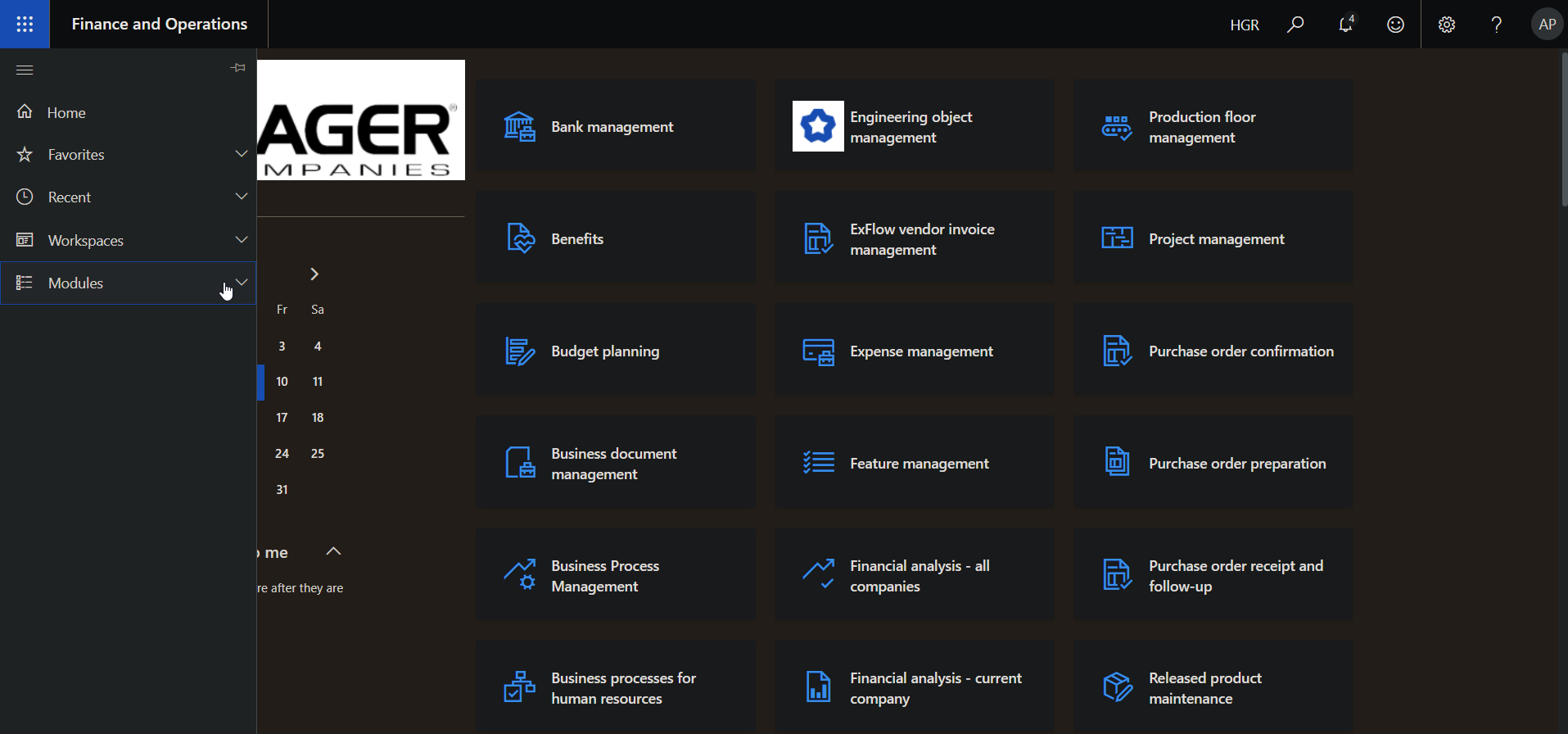Click Production floor management icon
The width and height of the screenshot is (1568, 734).
pyautogui.click(x=1117, y=126)
